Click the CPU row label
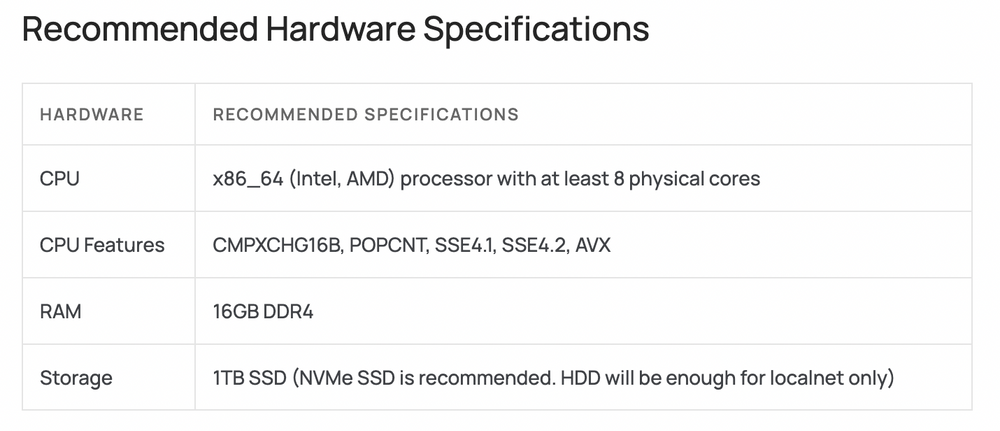 (60, 179)
